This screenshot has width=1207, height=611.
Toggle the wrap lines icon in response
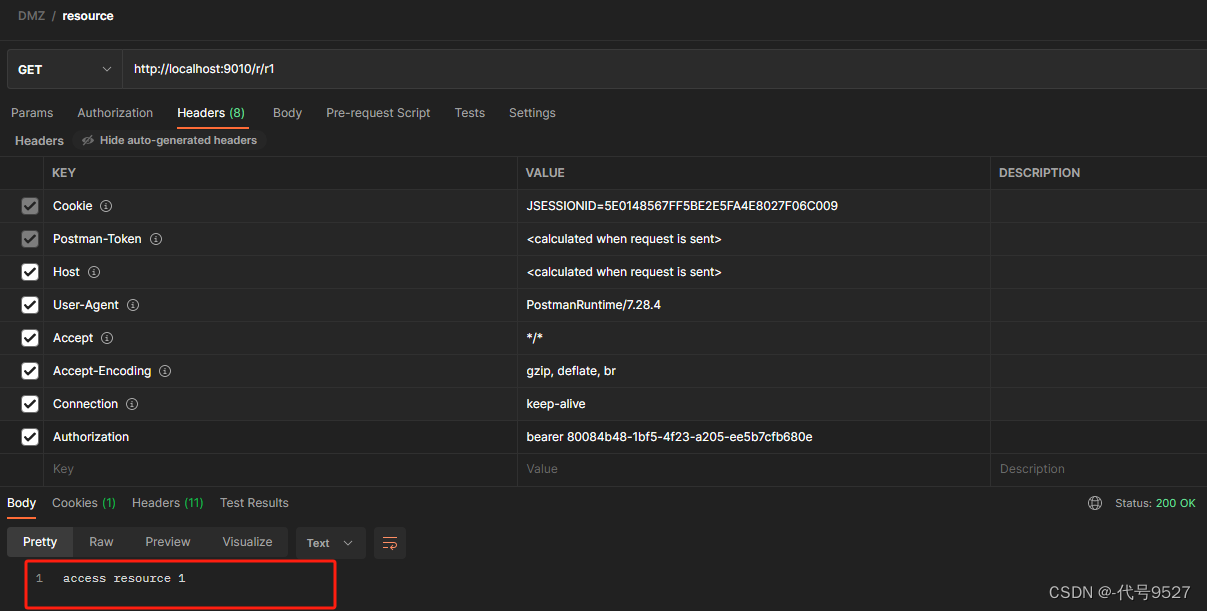(390, 542)
